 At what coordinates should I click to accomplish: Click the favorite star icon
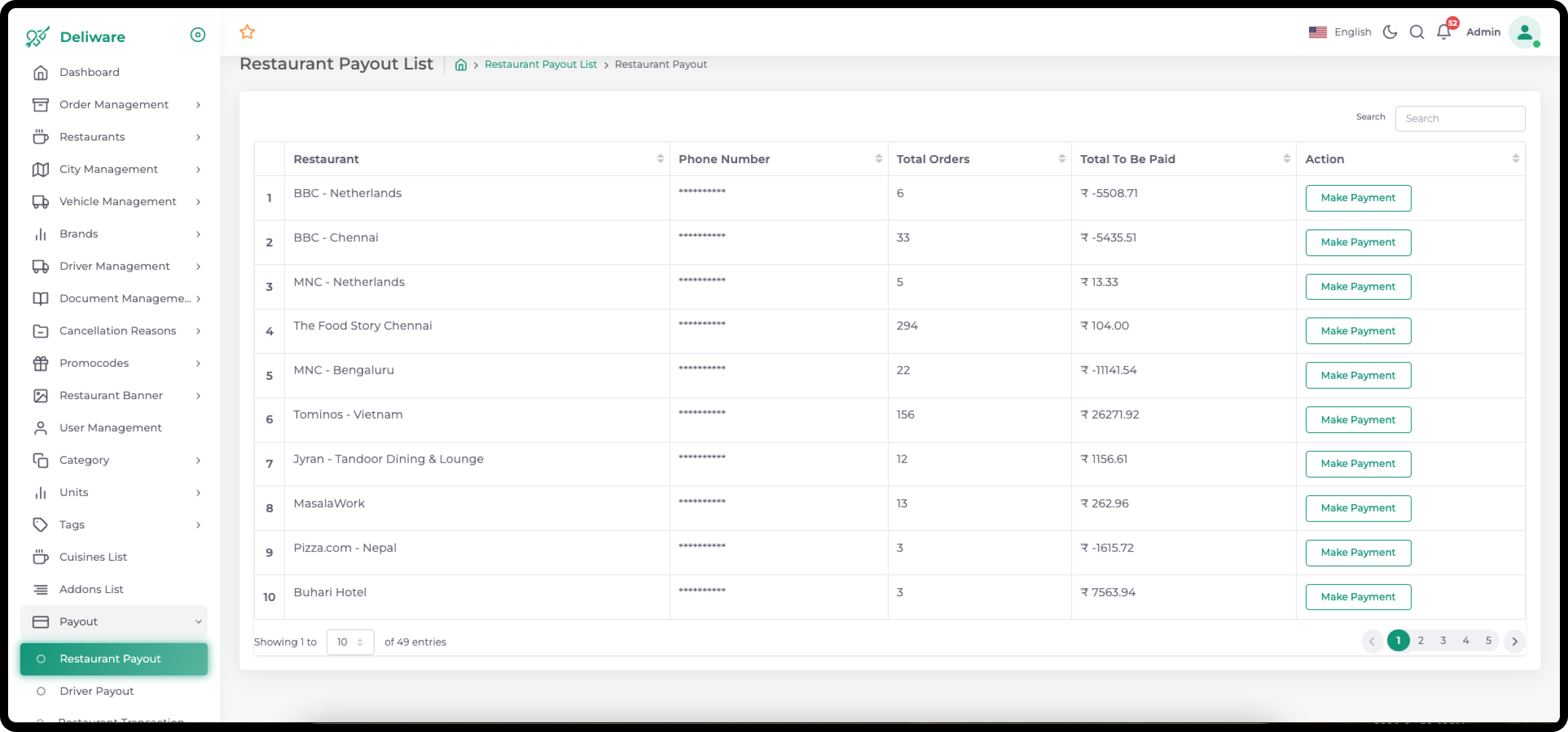[x=247, y=32]
